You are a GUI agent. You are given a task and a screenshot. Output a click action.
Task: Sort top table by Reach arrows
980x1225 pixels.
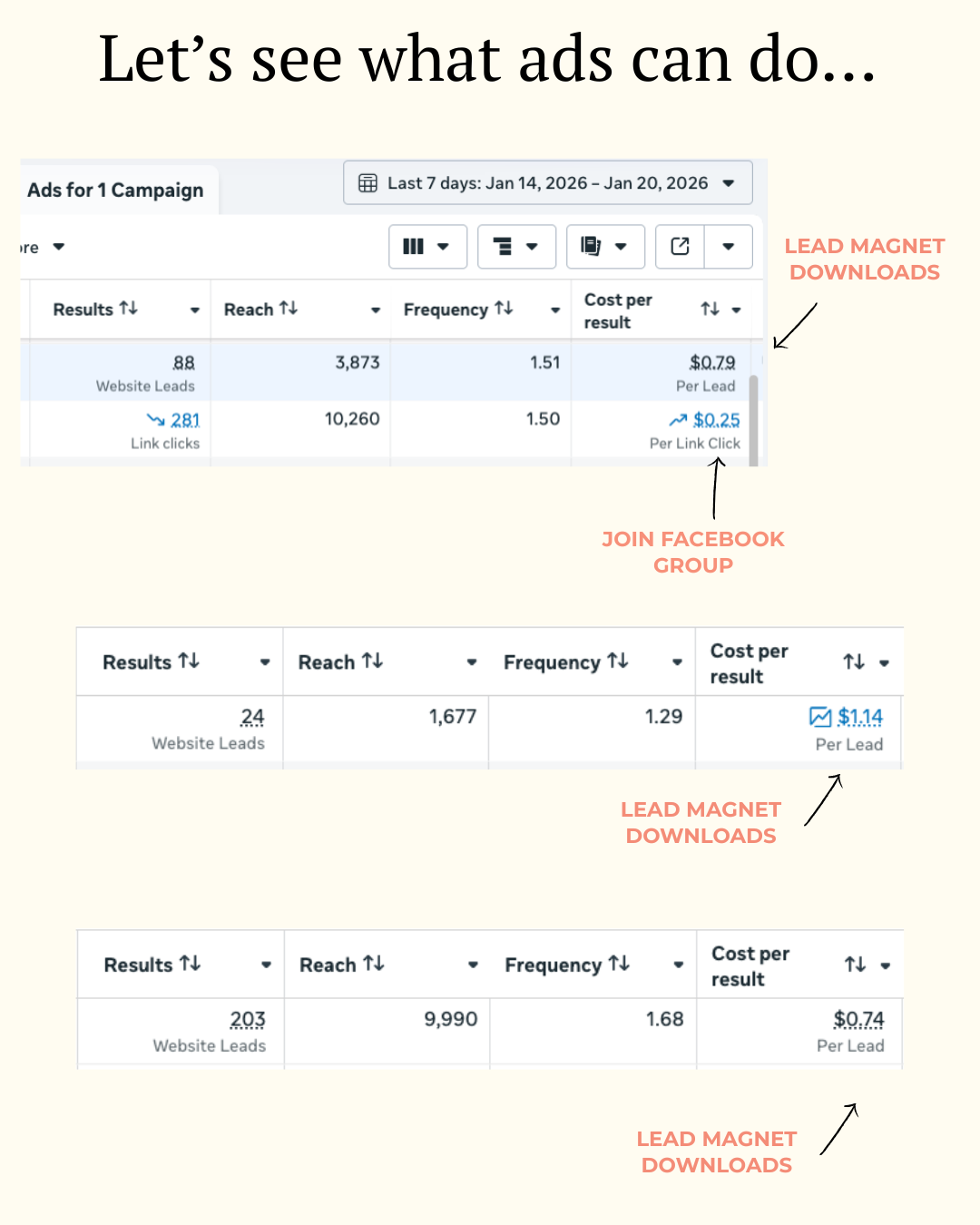(289, 309)
